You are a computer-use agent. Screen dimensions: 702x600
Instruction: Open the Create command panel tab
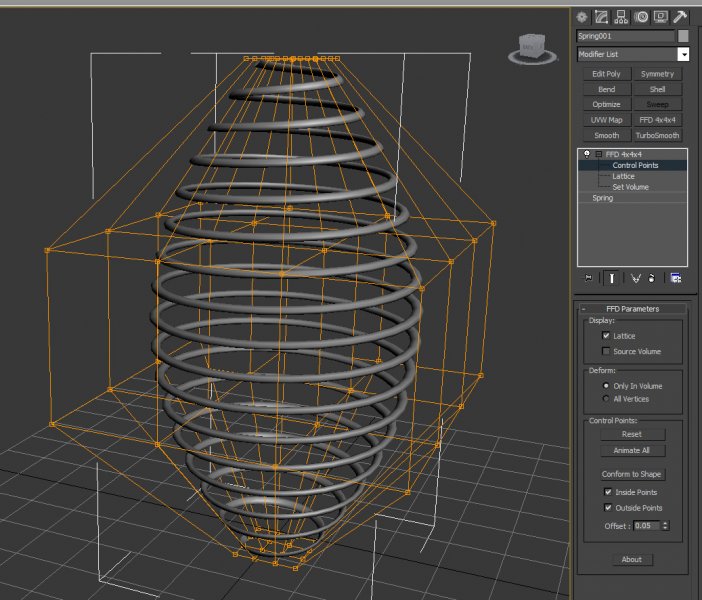[x=582, y=17]
